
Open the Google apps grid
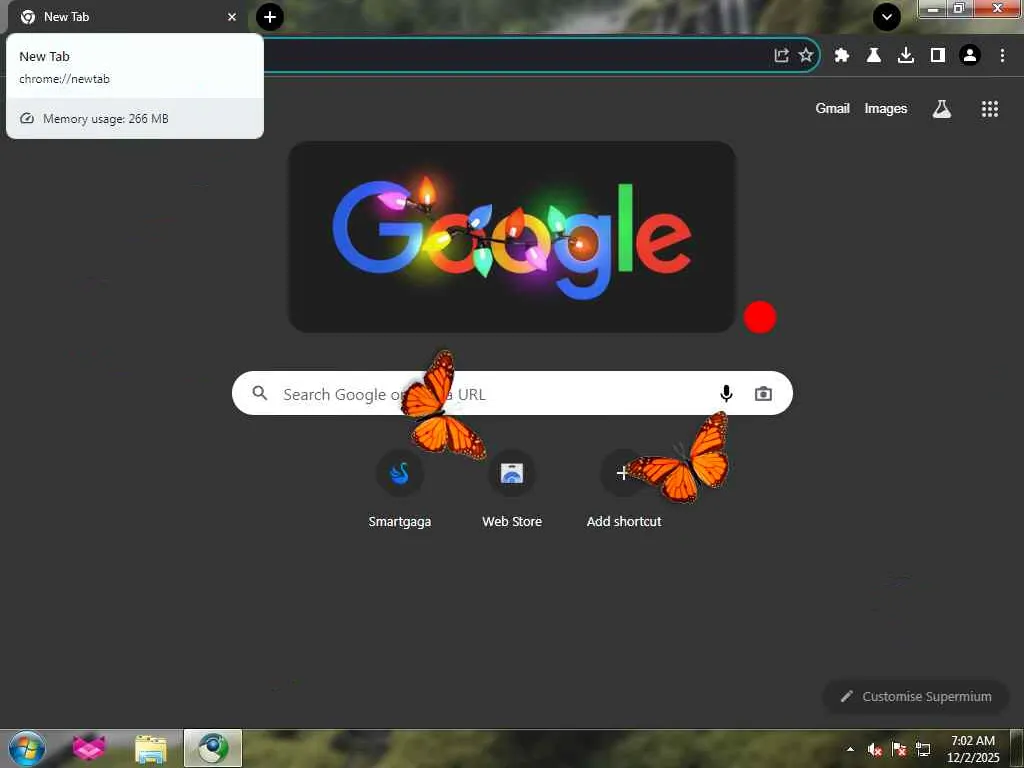[x=990, y=109]
